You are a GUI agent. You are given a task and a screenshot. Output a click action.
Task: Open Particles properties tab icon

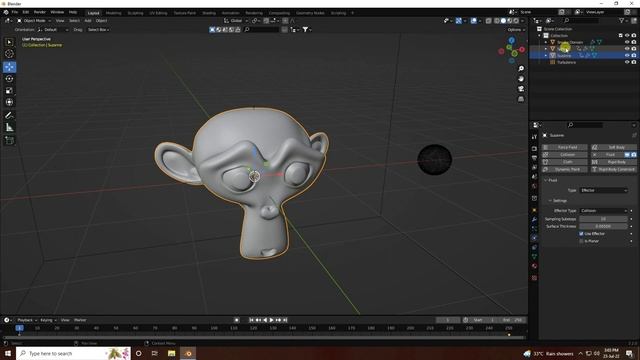(534, 229)
